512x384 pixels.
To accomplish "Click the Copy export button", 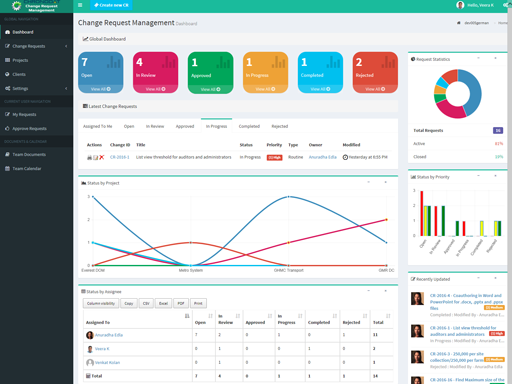I will (129, 303).
